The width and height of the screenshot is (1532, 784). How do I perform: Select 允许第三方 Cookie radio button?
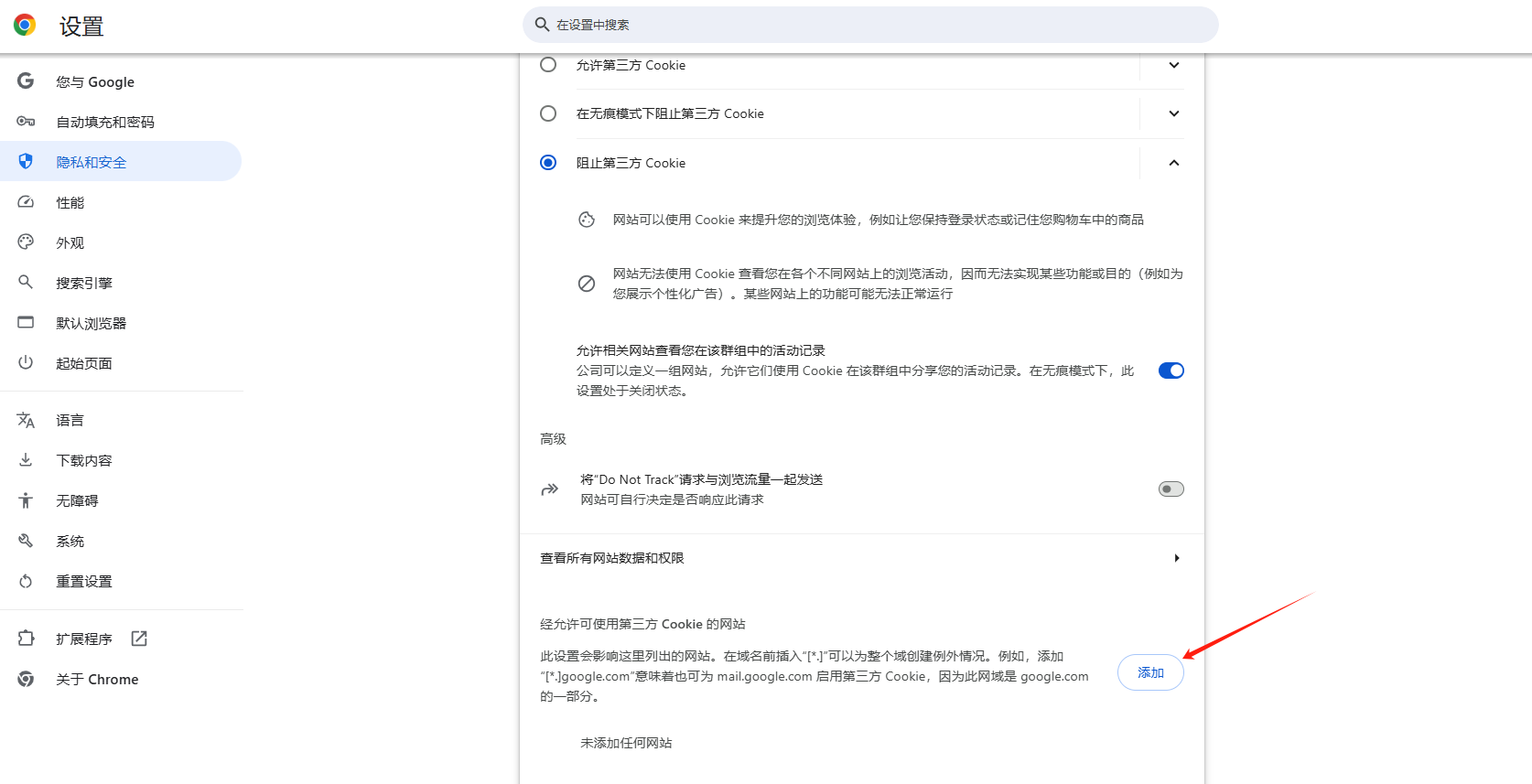(548, 65)
